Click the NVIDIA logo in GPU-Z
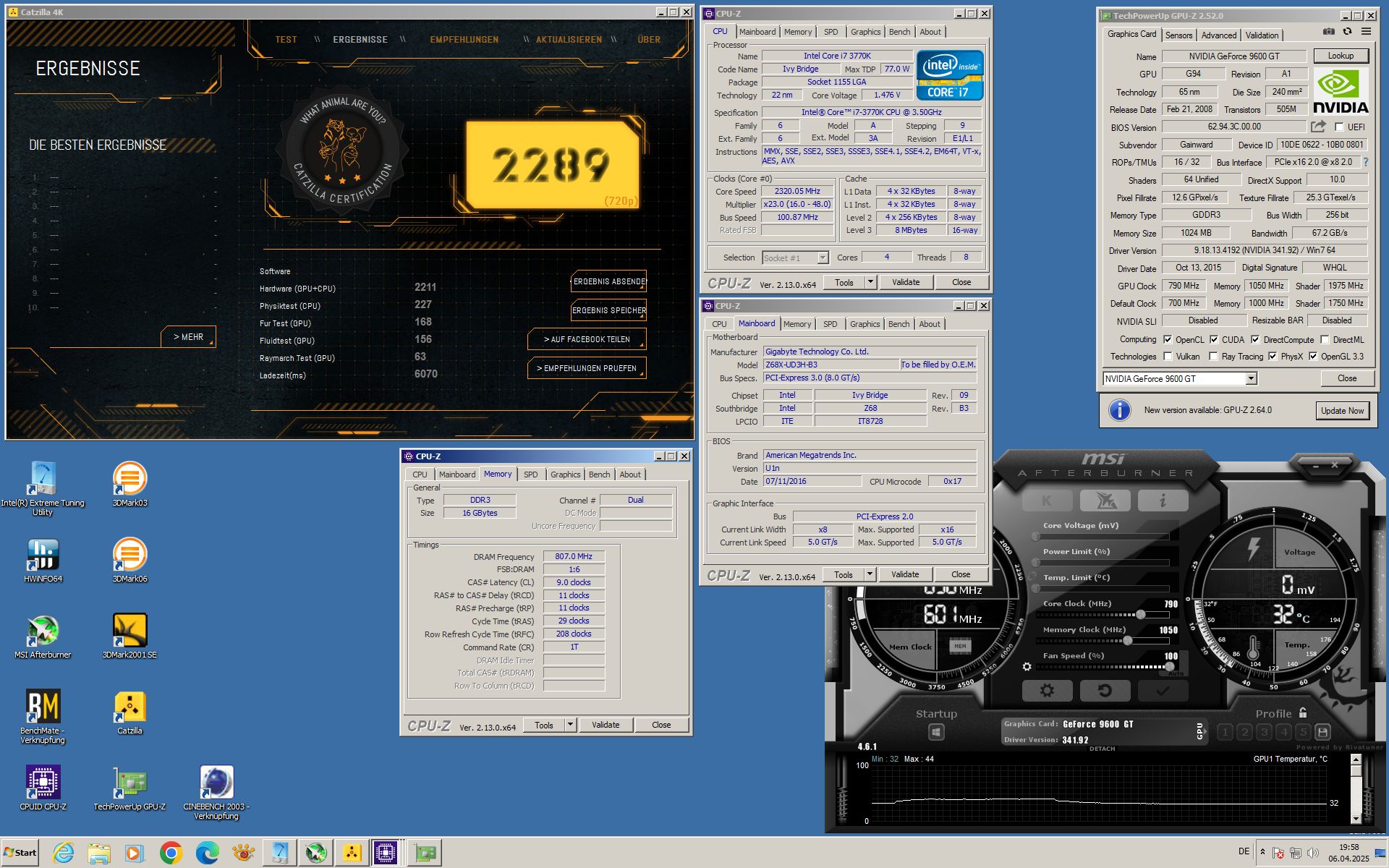The height and width of the screenshot is (868, 1389). pyautogui.click(x=1341, y=92)
